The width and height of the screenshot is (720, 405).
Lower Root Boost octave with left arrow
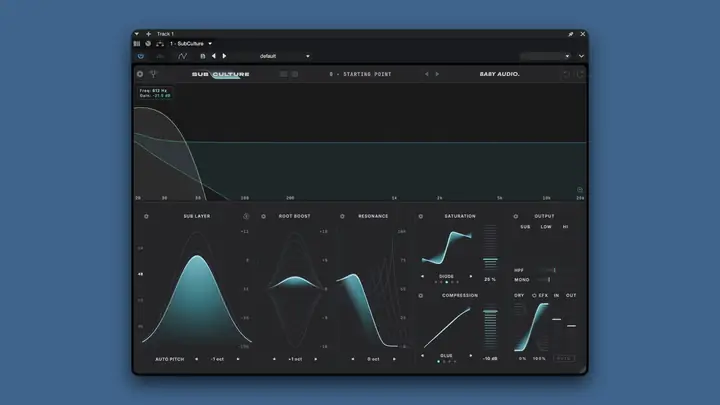pos(275,359)
